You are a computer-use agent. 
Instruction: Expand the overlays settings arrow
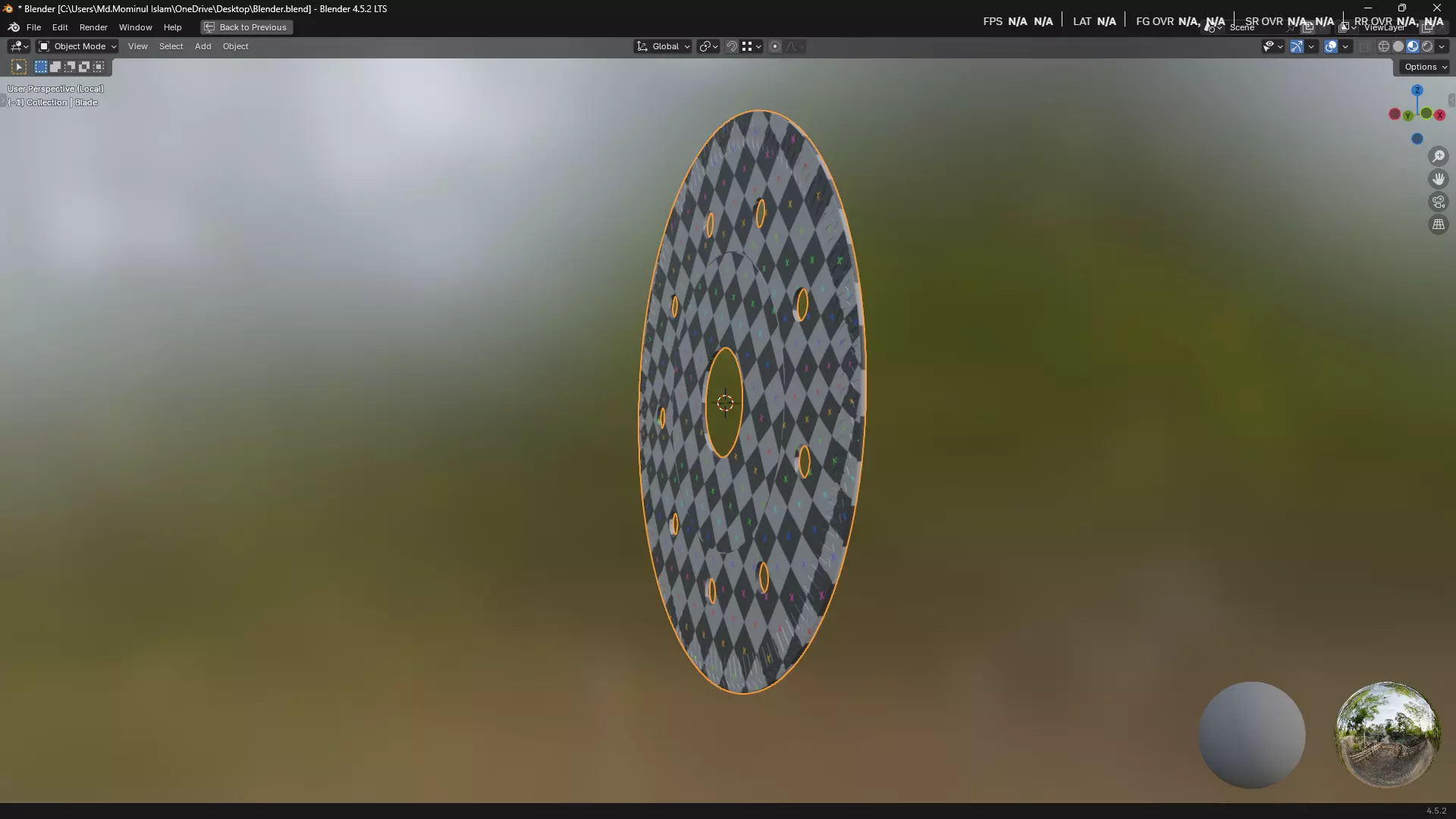[1345, 46]
